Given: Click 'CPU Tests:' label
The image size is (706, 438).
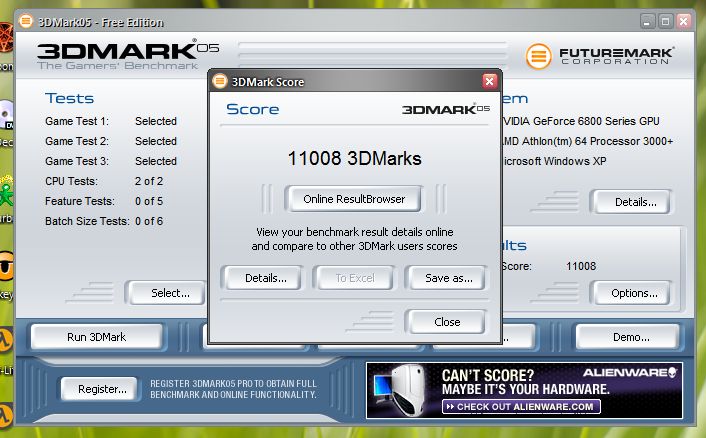Looking at the screenshot, I should pos(71,181).
